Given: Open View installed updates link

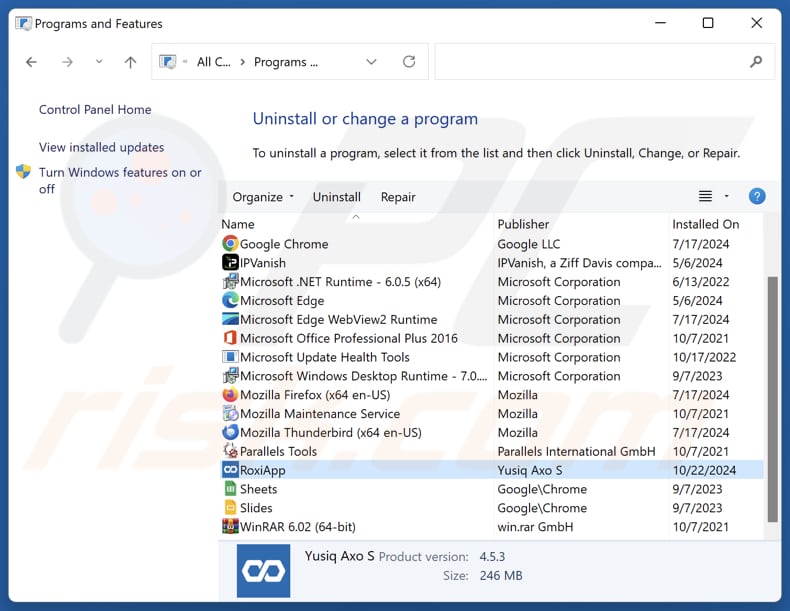Looking at the screenshot, I should (101, 147).
